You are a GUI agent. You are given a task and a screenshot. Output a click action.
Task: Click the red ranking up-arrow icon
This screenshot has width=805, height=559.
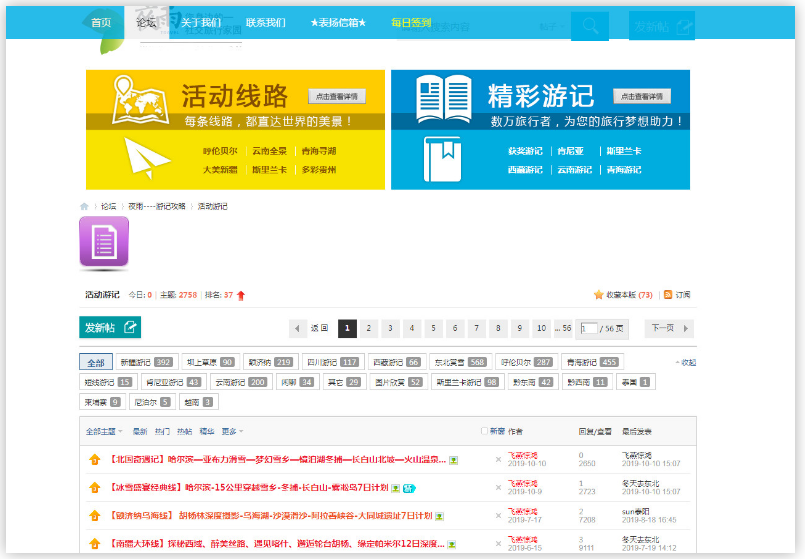pos(241,296)
